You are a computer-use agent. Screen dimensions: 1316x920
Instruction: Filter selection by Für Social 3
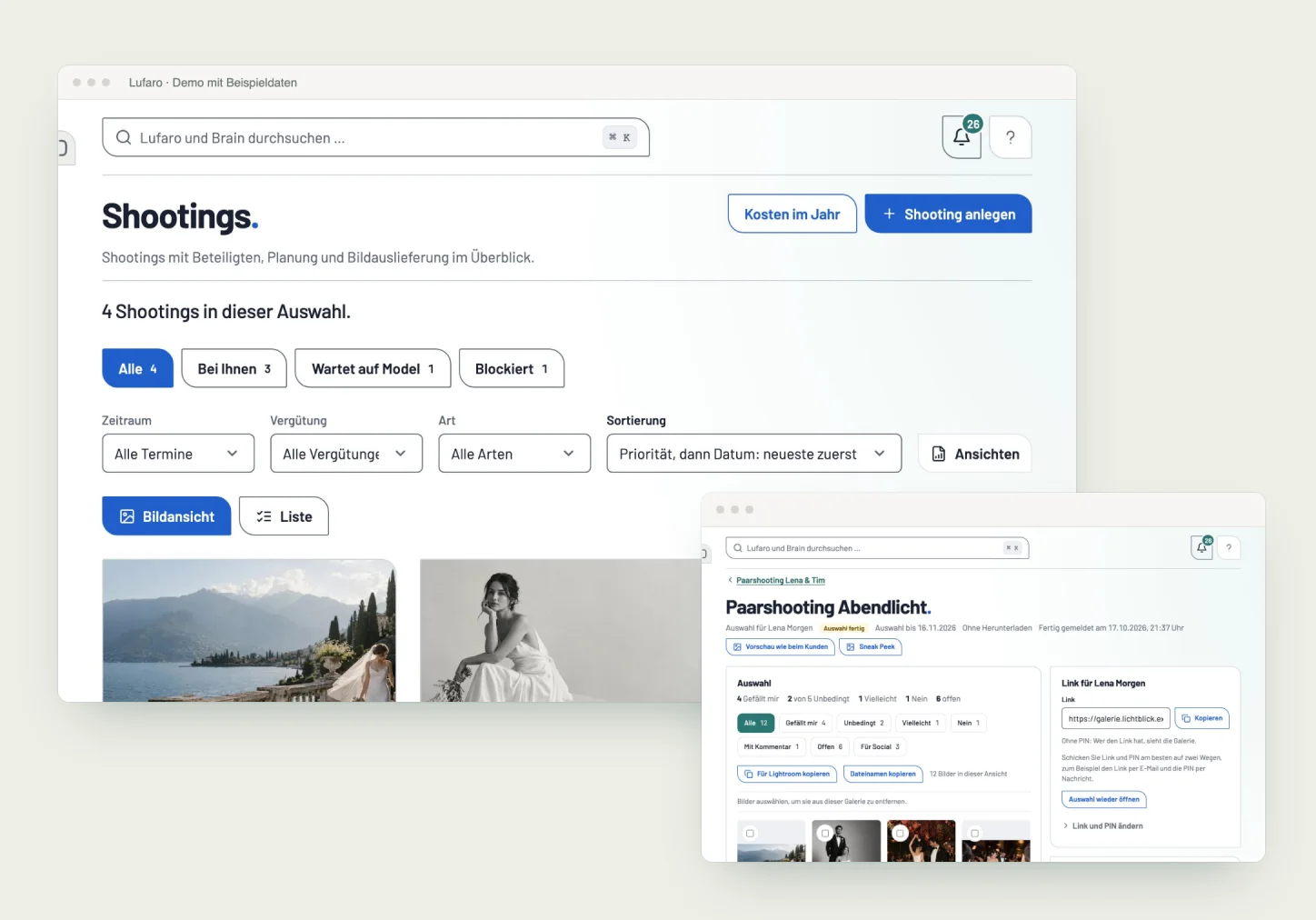(x=880, y=747)
